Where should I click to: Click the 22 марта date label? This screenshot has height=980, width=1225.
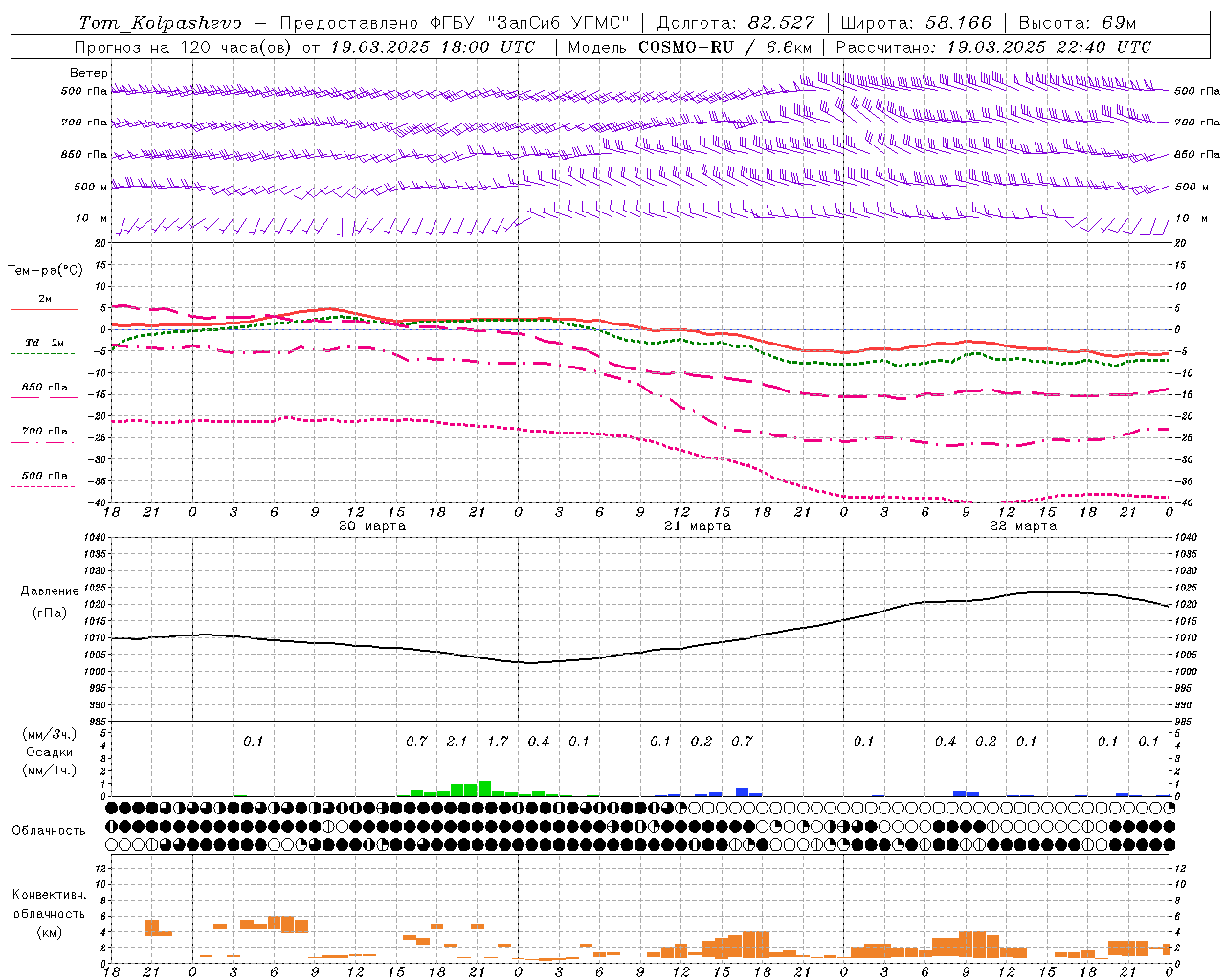[1023, 526]
